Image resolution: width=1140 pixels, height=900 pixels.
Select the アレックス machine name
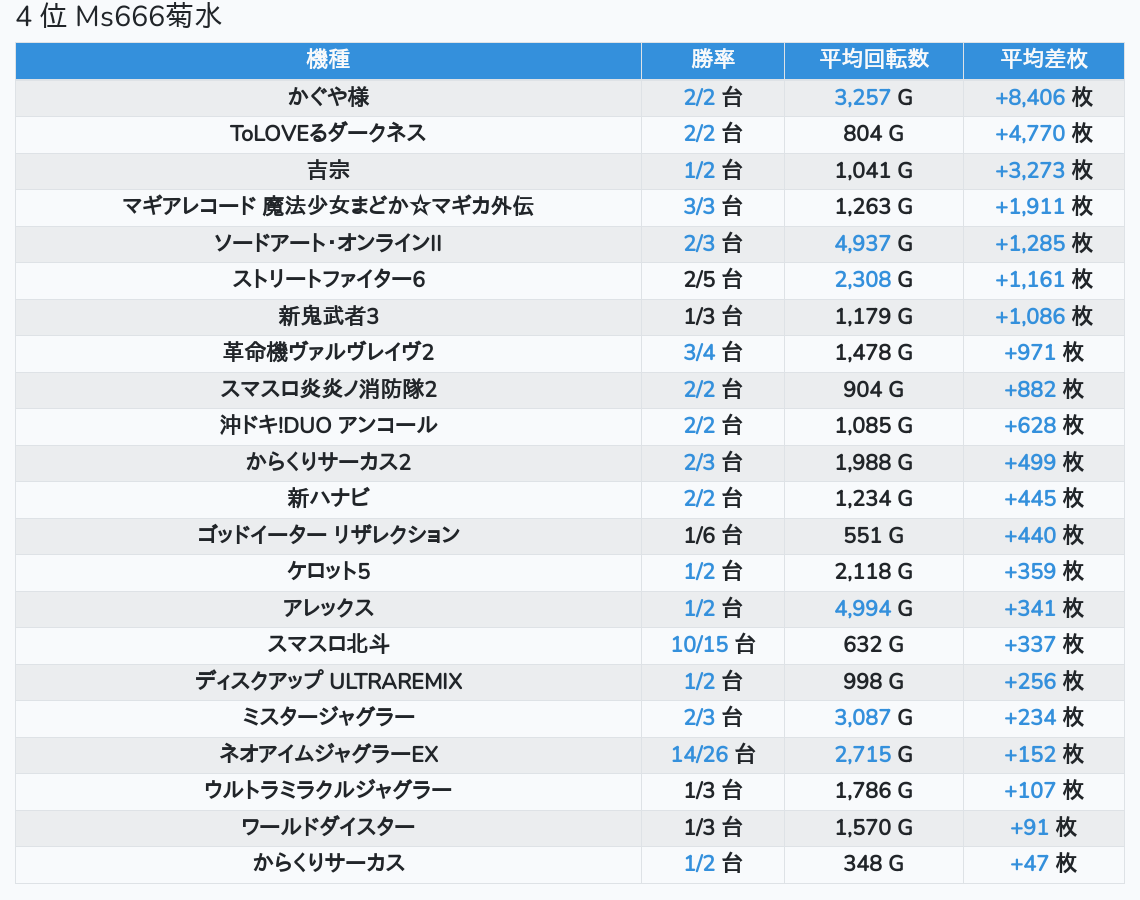328,608
